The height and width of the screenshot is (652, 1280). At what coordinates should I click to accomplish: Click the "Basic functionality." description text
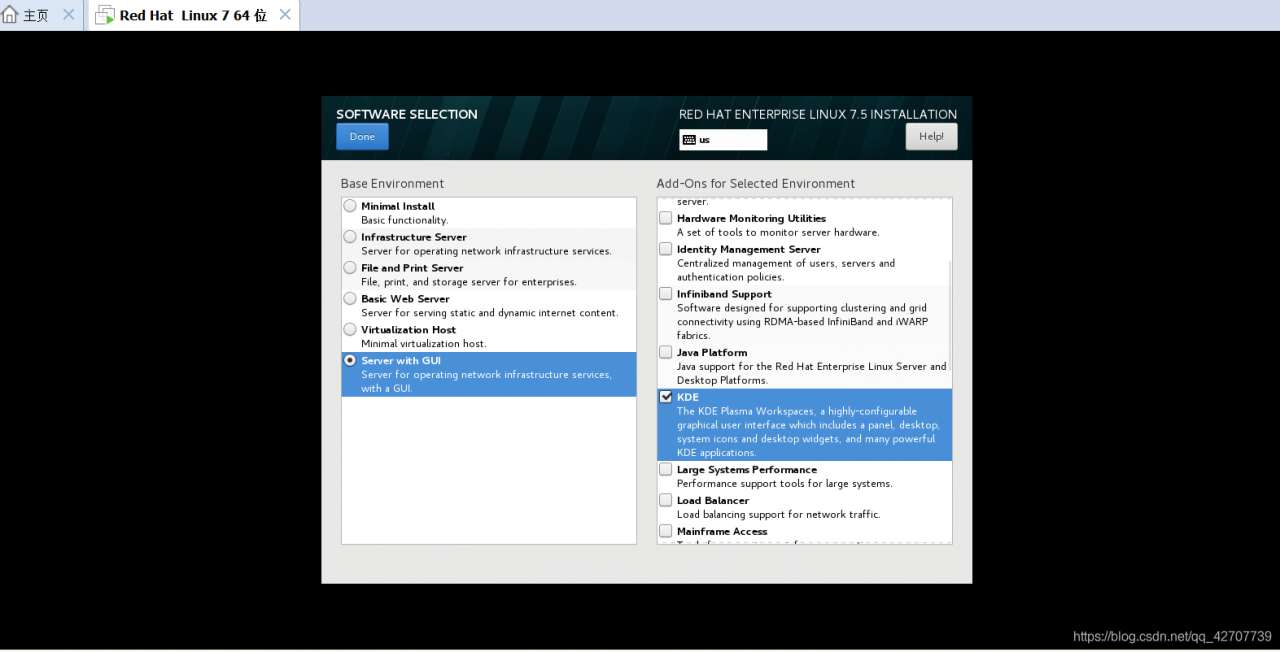404,220
